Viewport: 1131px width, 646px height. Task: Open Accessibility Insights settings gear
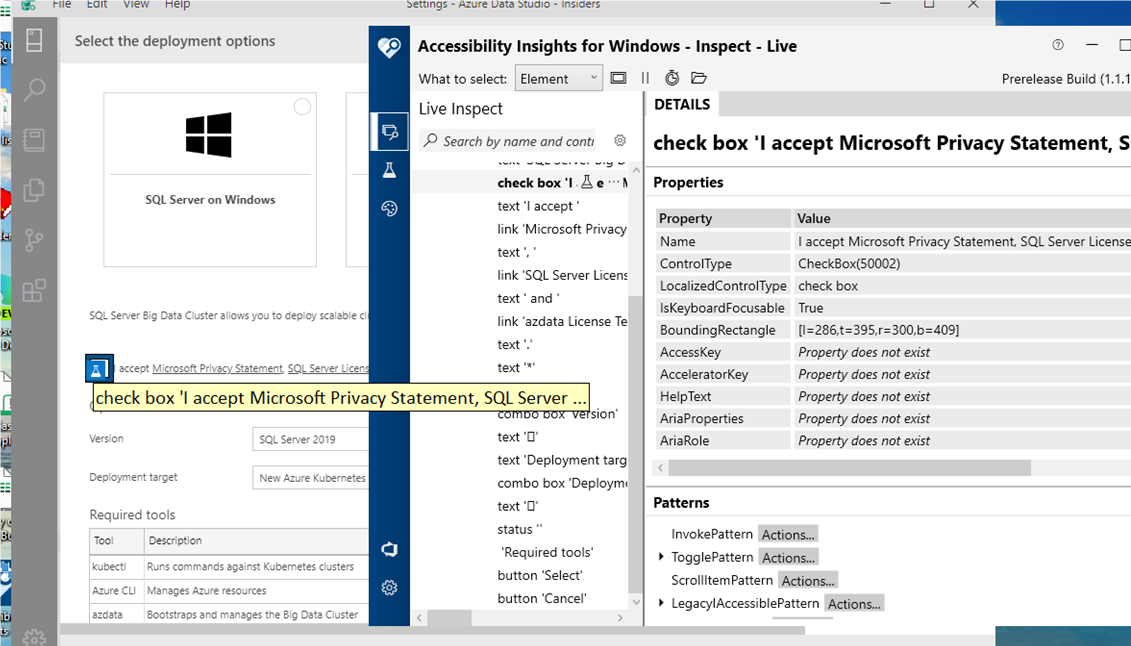(x=389, y=588)
